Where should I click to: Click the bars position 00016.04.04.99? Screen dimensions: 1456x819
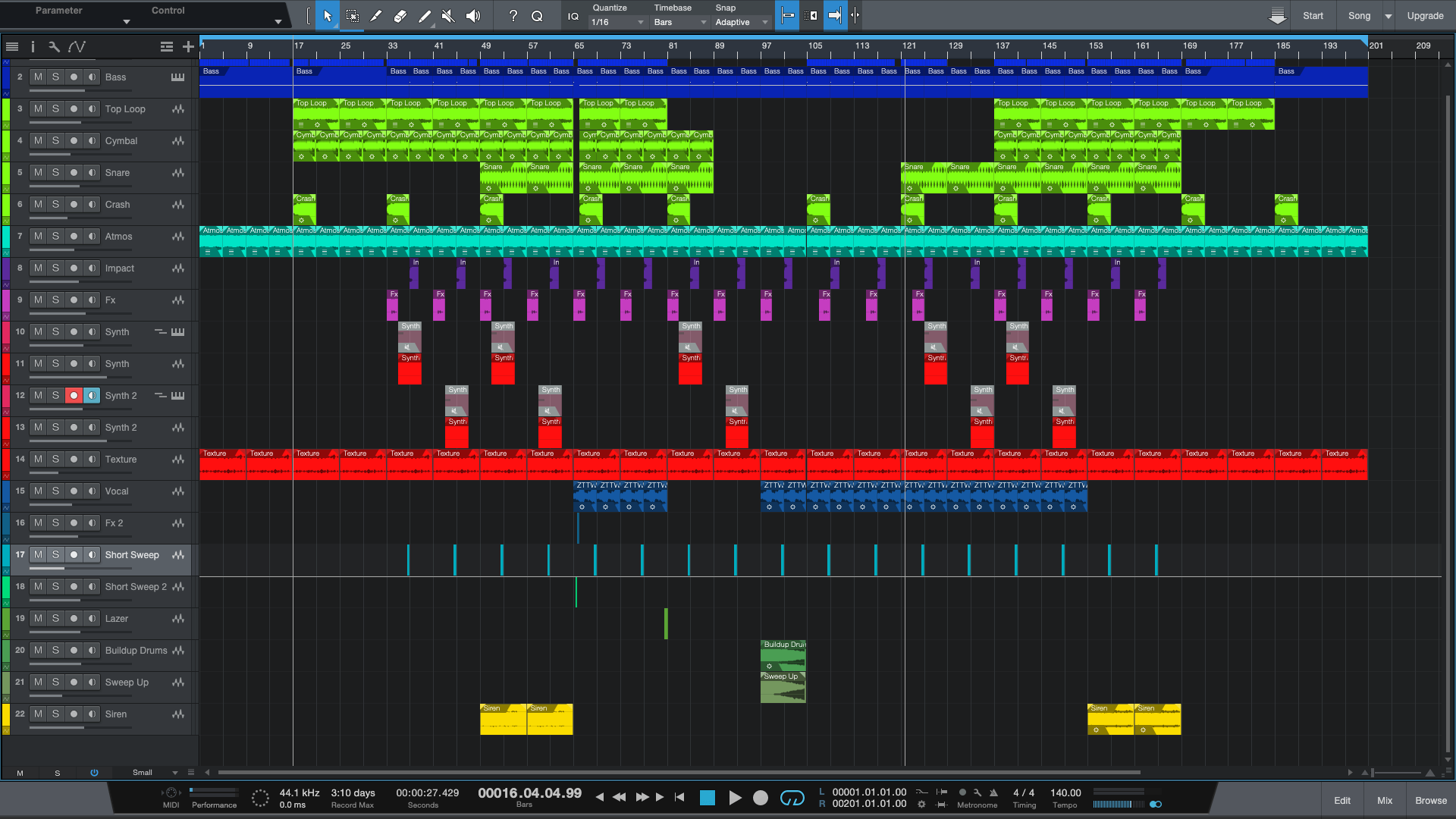[530, 793]
